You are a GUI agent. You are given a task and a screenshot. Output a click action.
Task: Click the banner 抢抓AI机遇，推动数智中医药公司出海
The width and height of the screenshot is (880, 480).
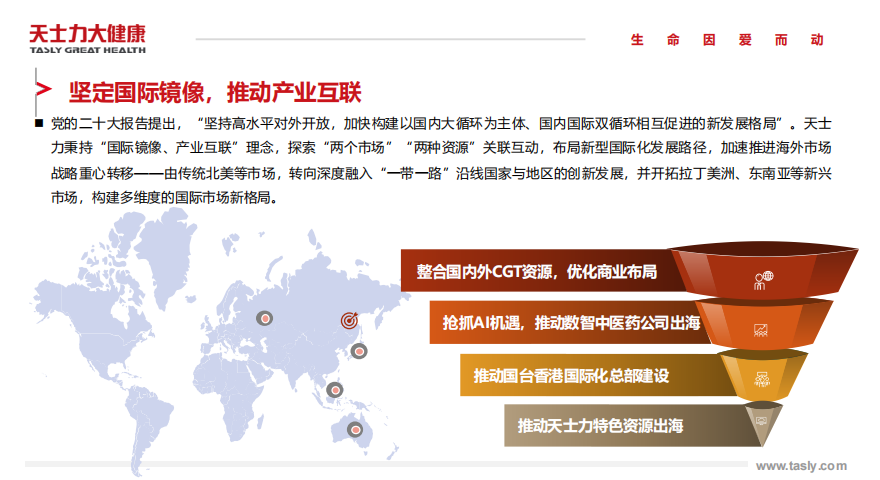pos(571,323)
